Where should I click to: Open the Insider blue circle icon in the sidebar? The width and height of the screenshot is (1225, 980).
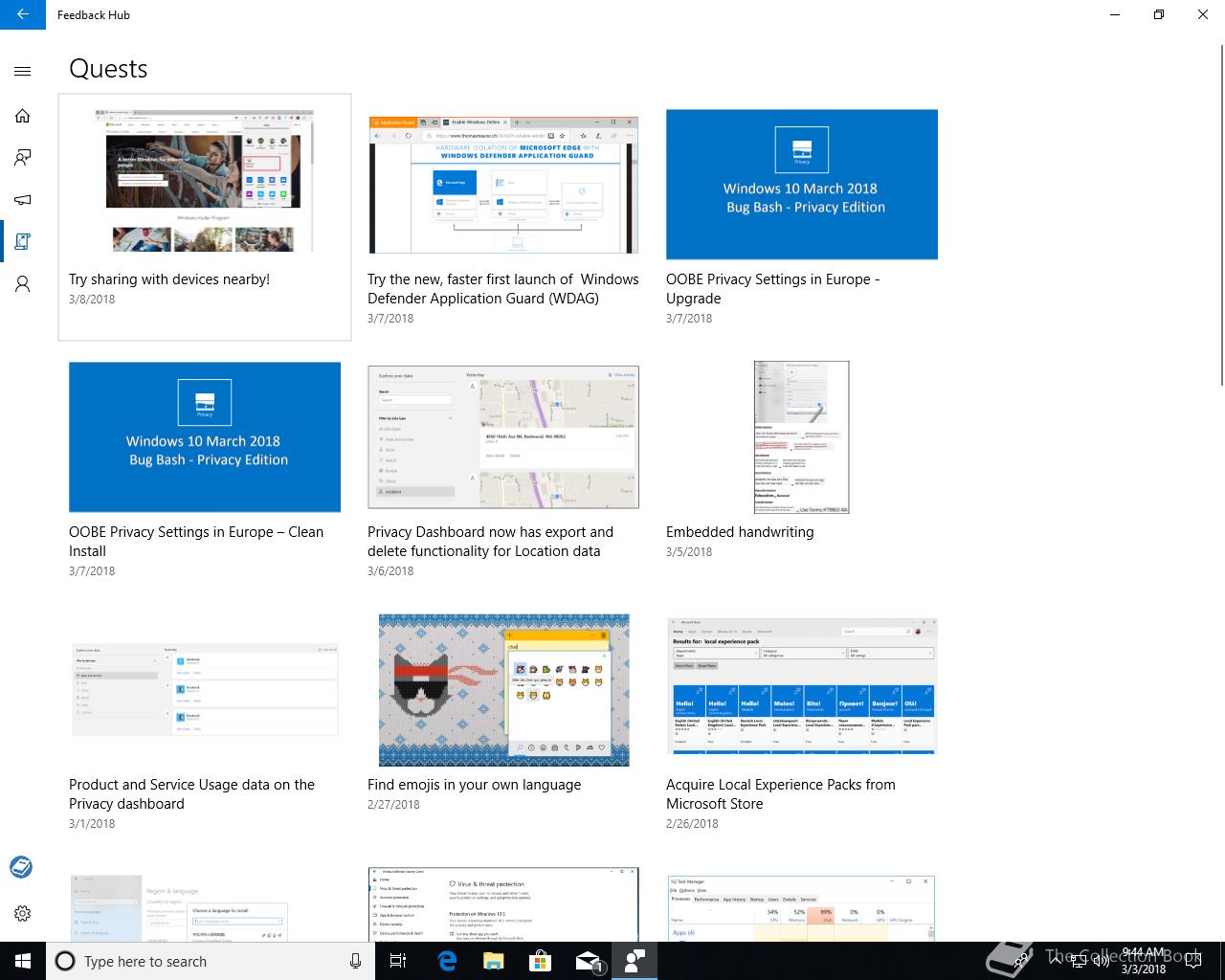point(21,867)
